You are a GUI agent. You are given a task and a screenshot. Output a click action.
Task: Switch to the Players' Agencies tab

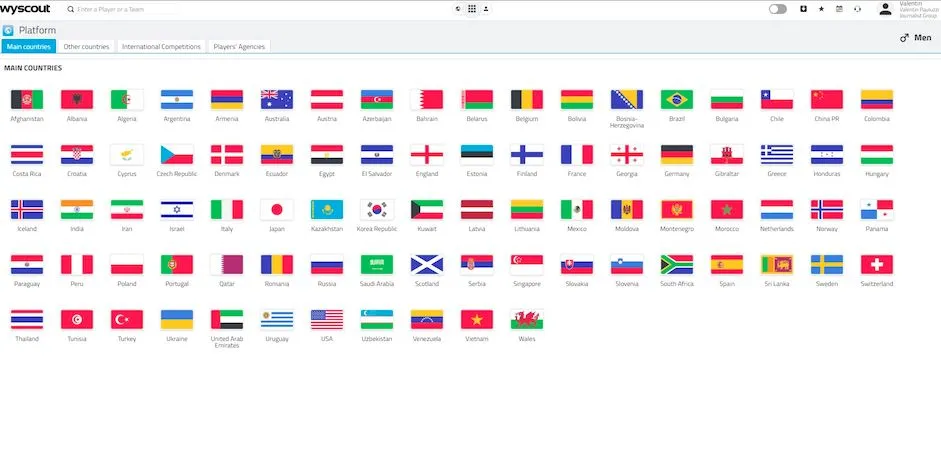pos(239,46)
